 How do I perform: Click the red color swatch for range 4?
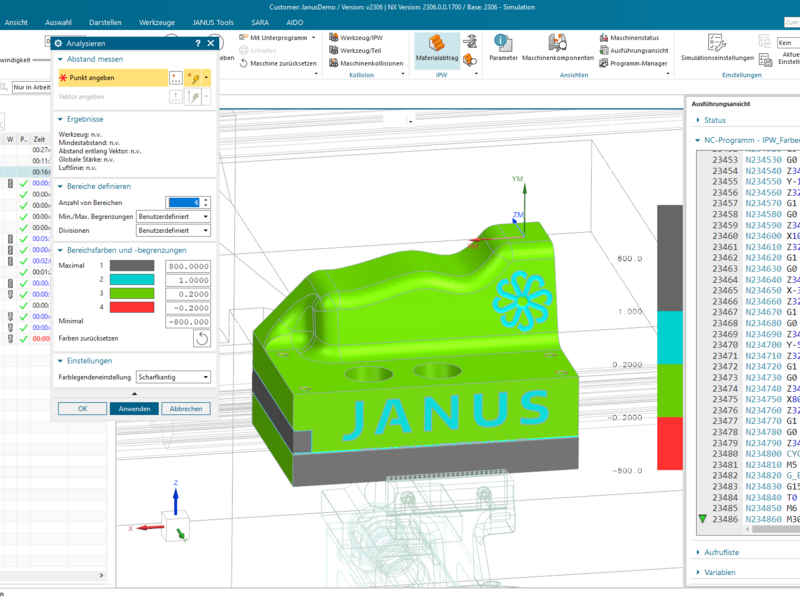tap(132, 307)
